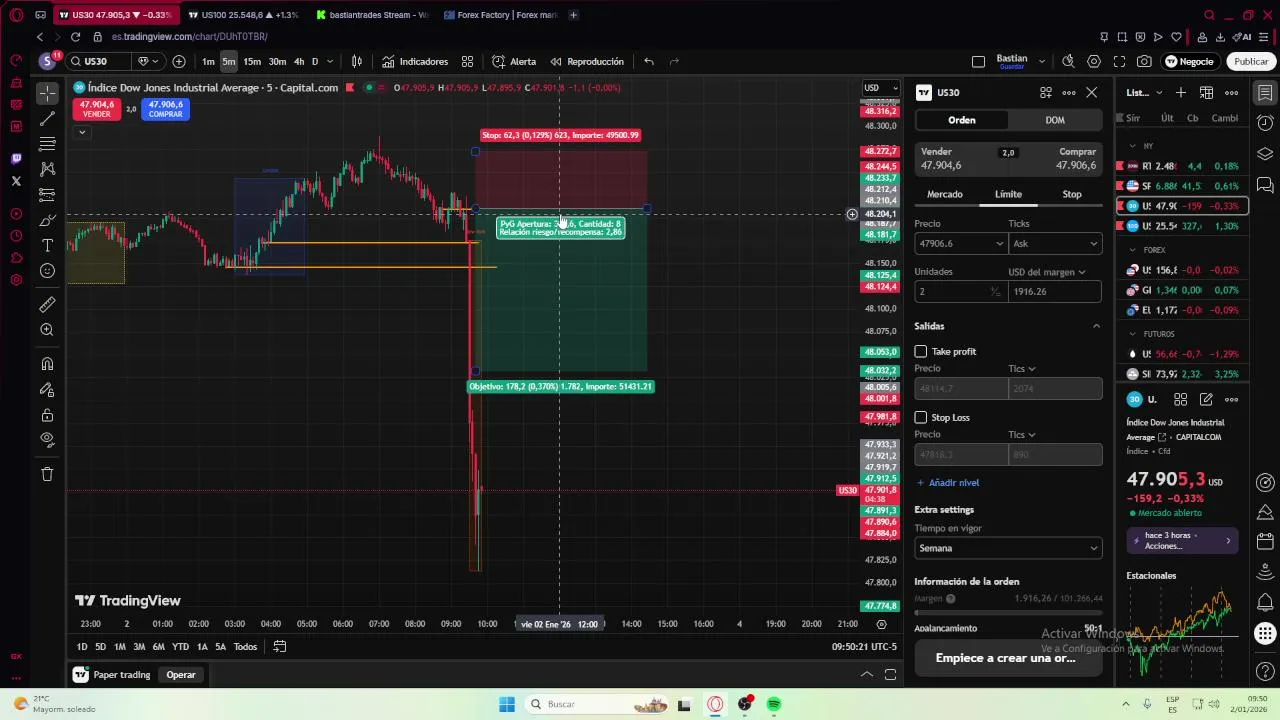1280x720 pixels.
Task: Click the trash icon to remove drawings
Action: pos(47,474)
